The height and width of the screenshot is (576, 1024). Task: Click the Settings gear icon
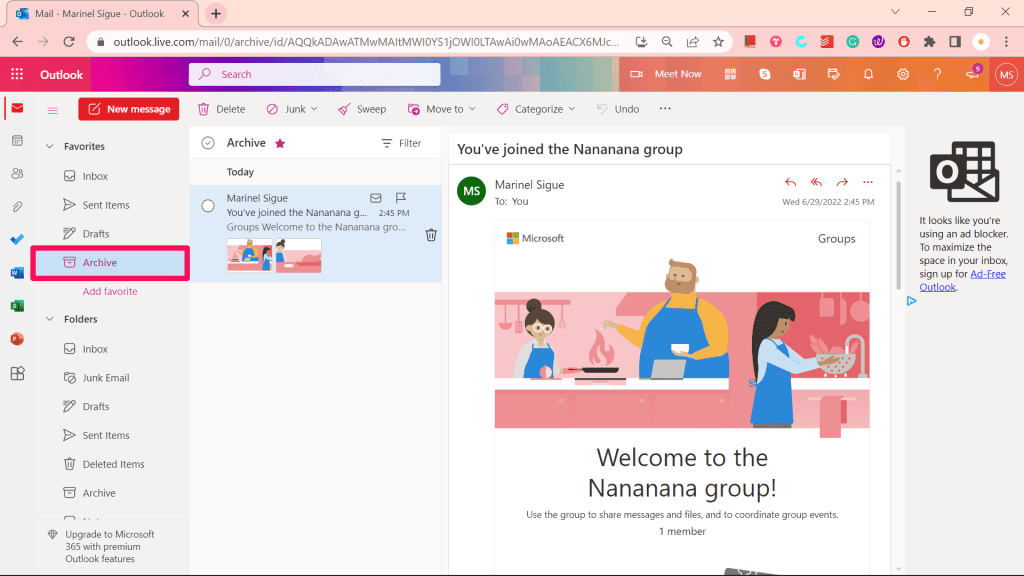pos(903,74)
